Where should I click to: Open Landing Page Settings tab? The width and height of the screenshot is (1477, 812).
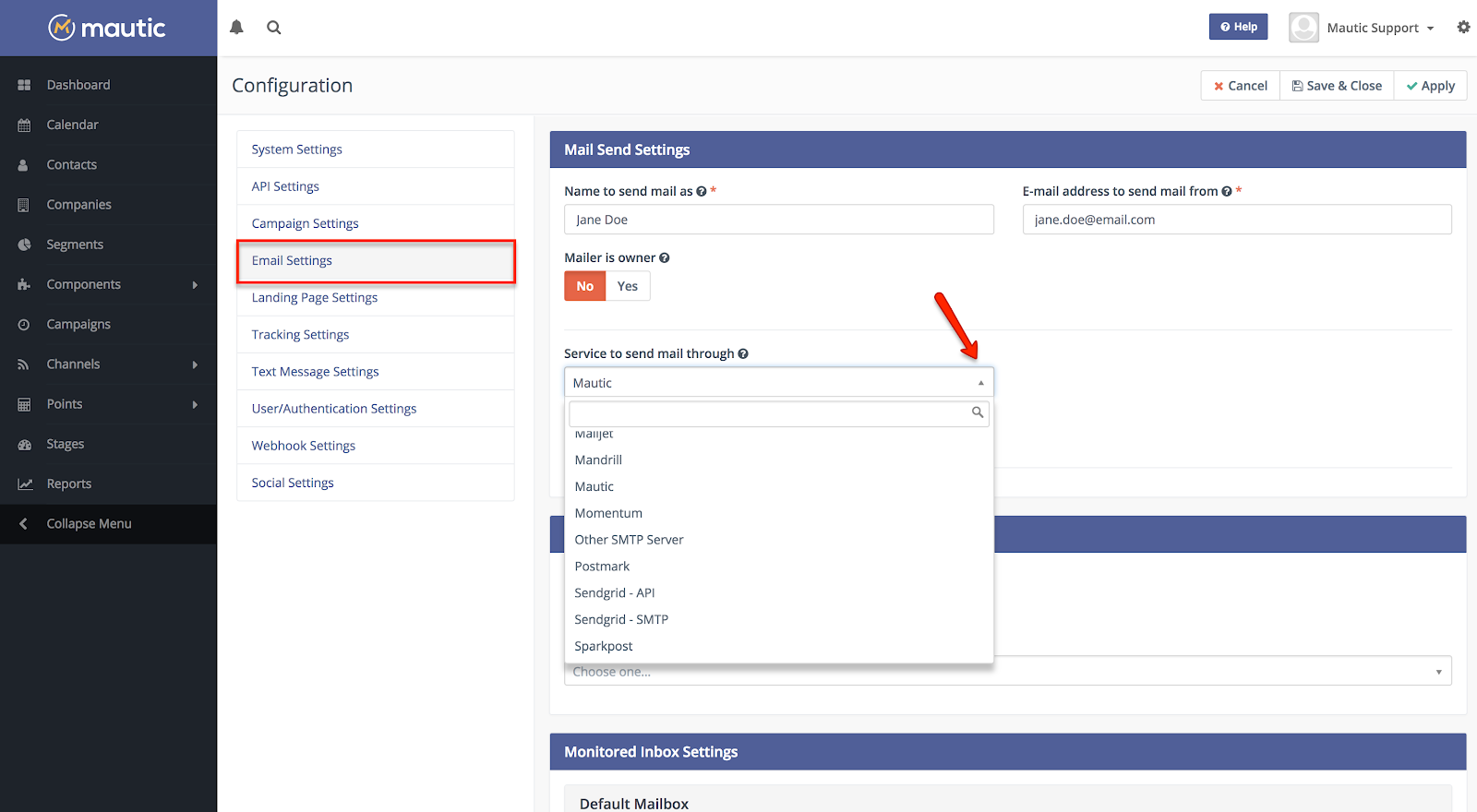coord(376,298)
